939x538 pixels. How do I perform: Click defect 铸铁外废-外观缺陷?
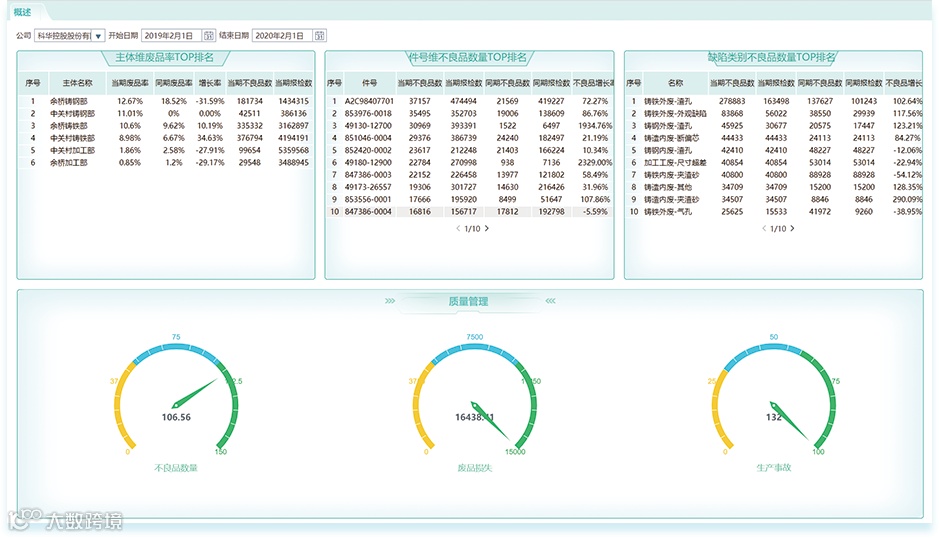click(675, 113)
